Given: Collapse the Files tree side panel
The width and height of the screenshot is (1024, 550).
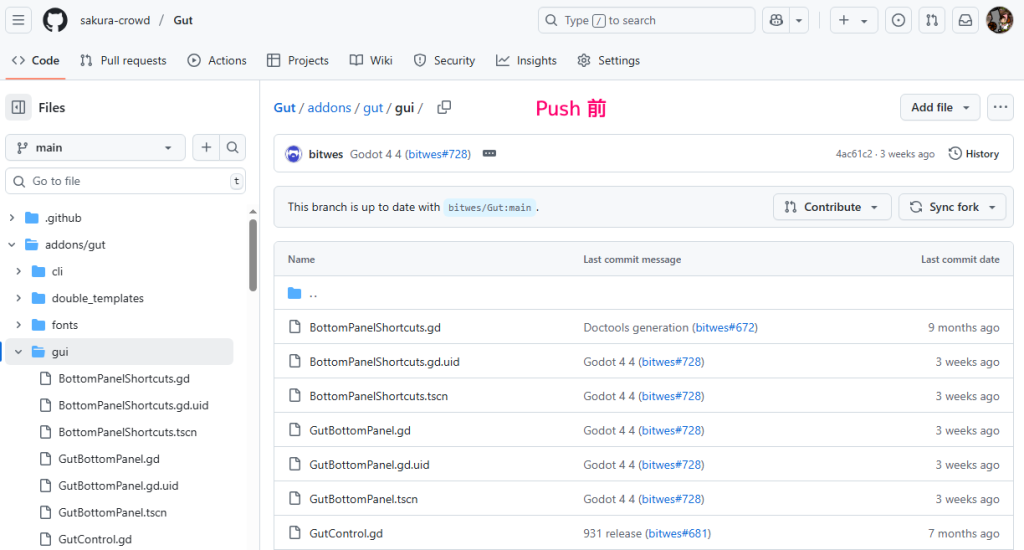Looking at the screenshot, I should 18,107.
